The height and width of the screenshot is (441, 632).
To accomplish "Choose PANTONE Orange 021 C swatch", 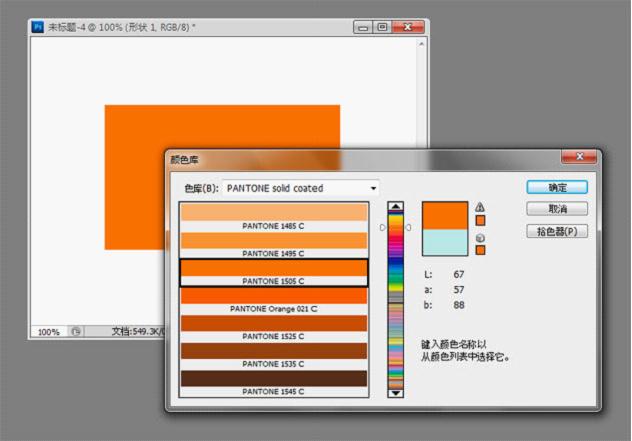I will pyautogui.click(x=273, y=301).
